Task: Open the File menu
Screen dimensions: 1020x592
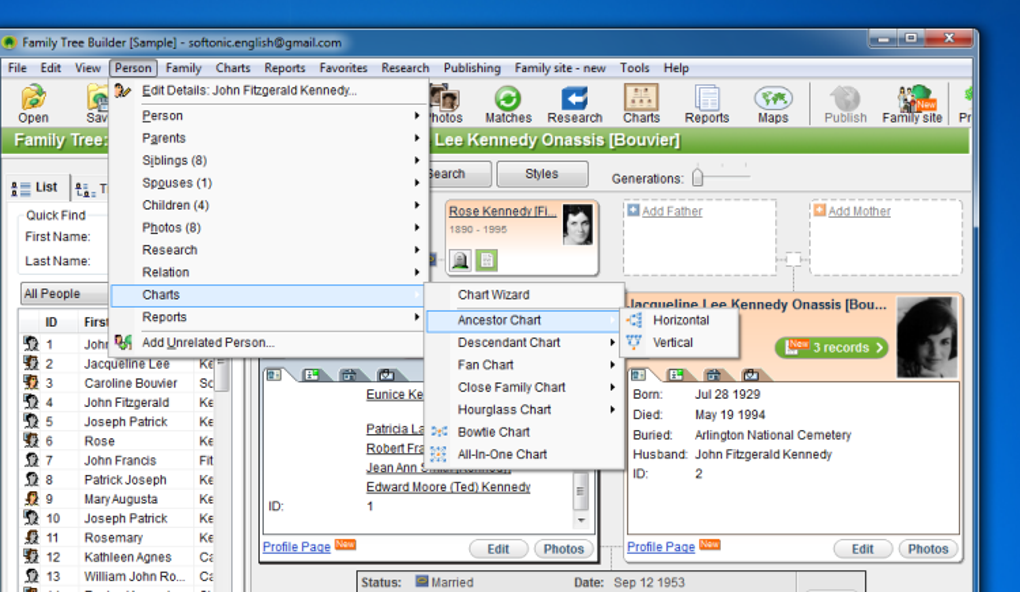Action: tap(17, 68)
